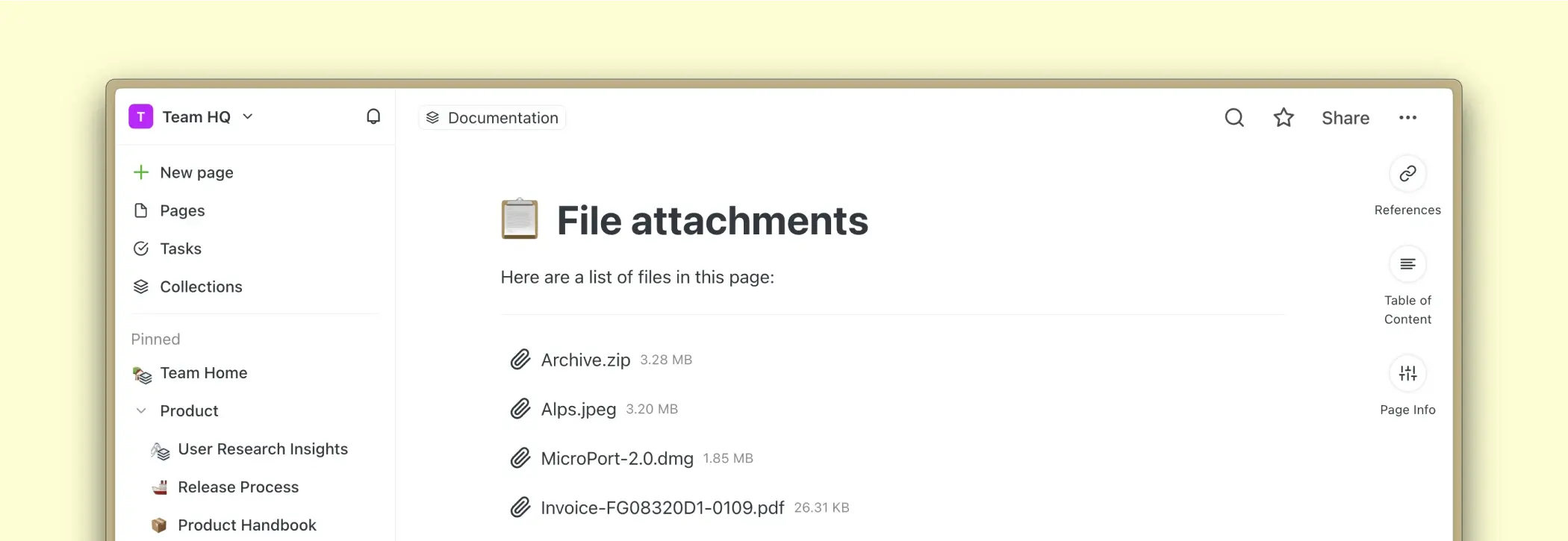Star this page as favorite
The width and height of the screenshot is (1568, 541).
tap(1284, 118)
